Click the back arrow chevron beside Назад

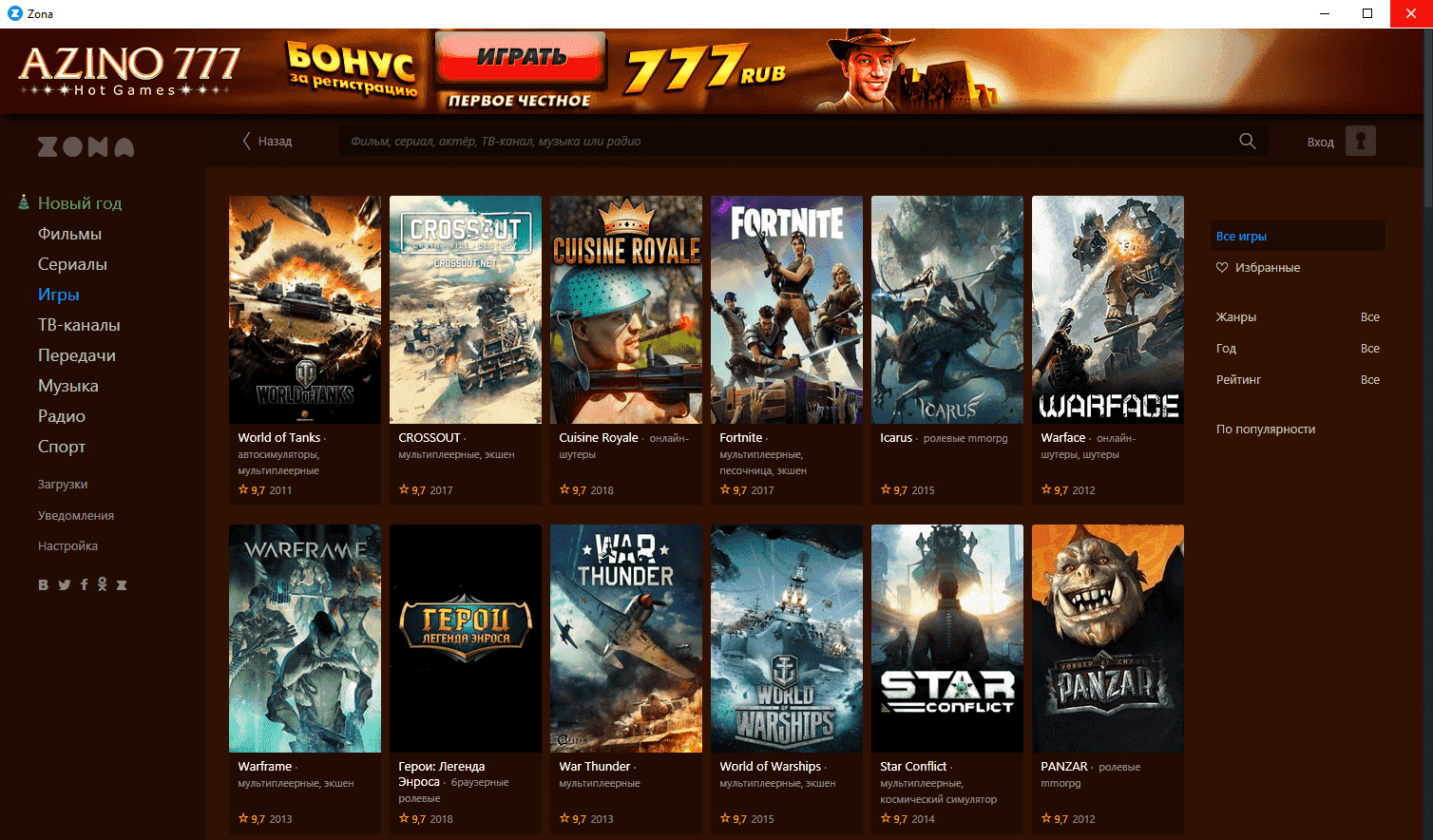(247, 141)
